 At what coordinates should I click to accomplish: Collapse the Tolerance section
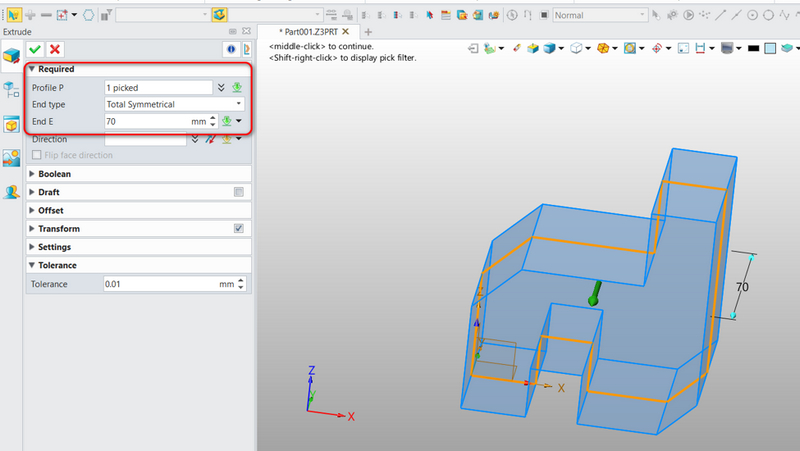(x=32, y=265)
